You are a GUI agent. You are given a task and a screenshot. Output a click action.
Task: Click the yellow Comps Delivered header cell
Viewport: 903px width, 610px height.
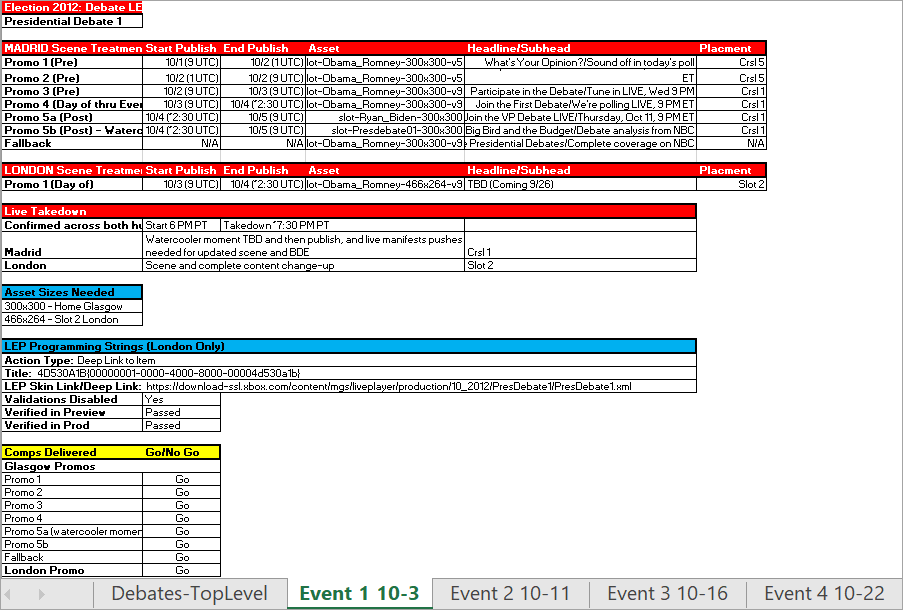coord(72,452)
